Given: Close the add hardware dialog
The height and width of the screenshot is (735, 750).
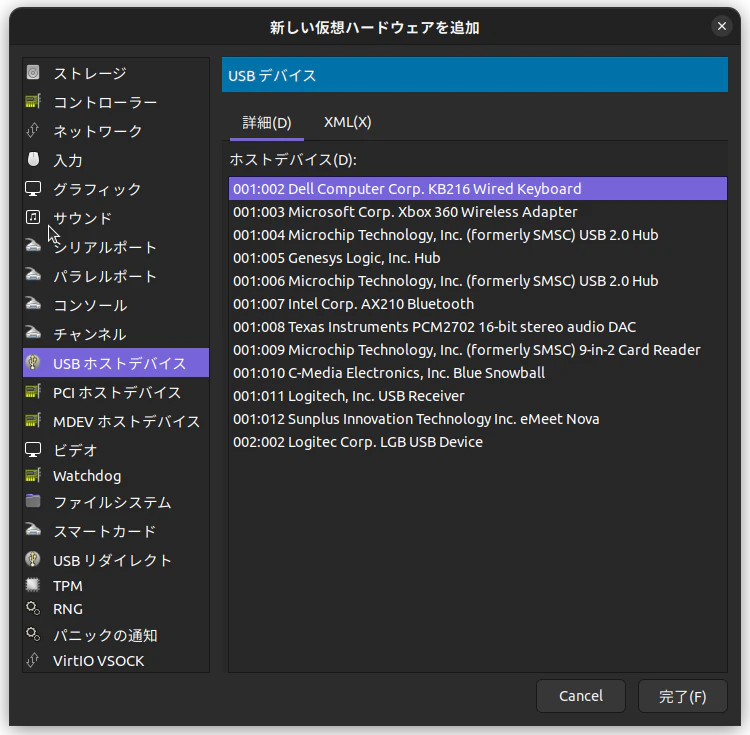Looking at the screenshot, I should tap(721, 26).
